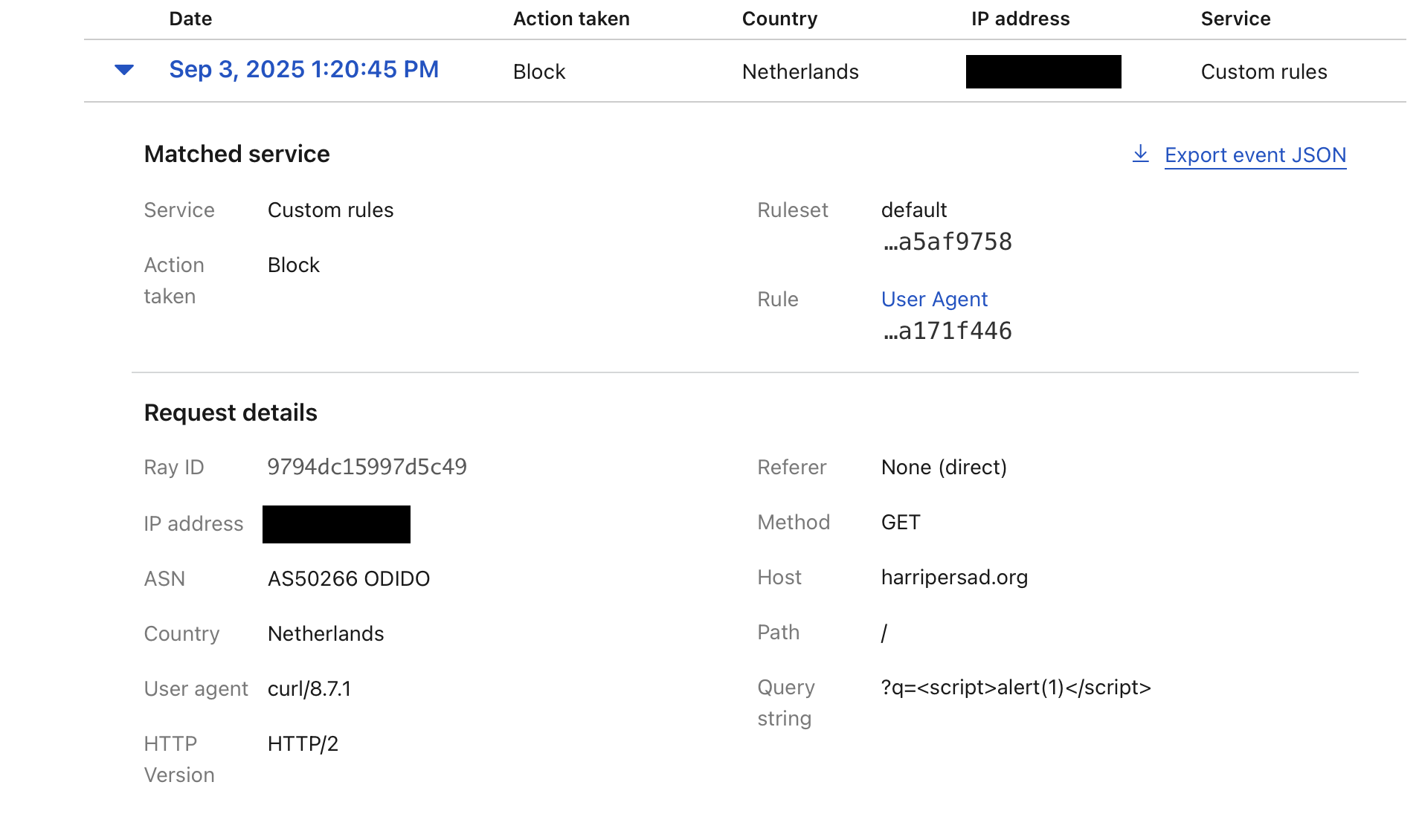Click the IP address column header
The width and height of the screenshot is (1419, 840).
click(x=1020, y=19)
